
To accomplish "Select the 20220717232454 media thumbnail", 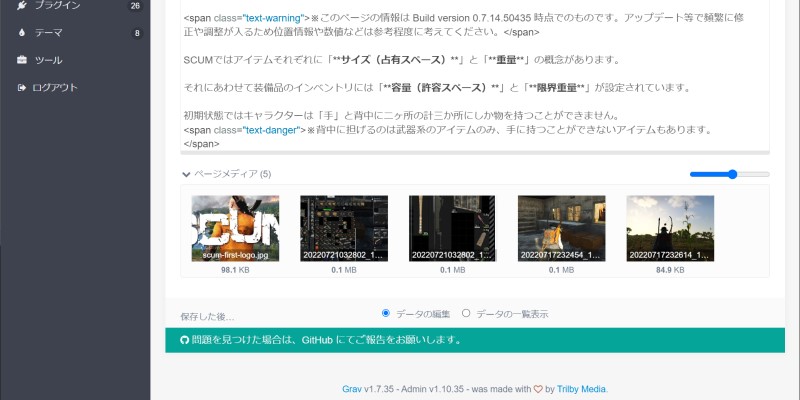I will [x=562, y=229].
